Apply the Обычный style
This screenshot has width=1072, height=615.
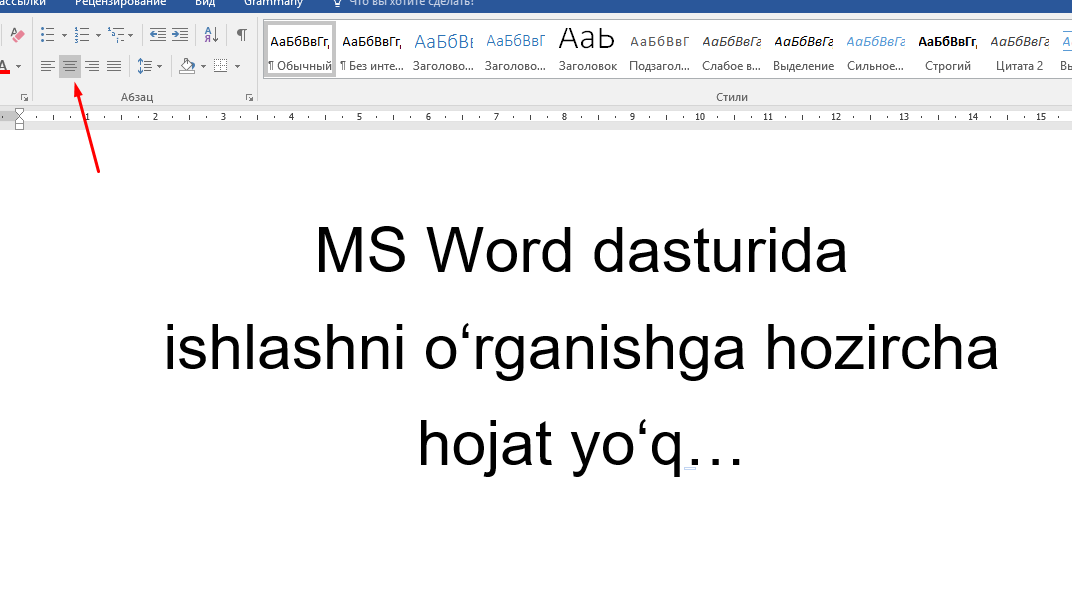click(299, 51)
